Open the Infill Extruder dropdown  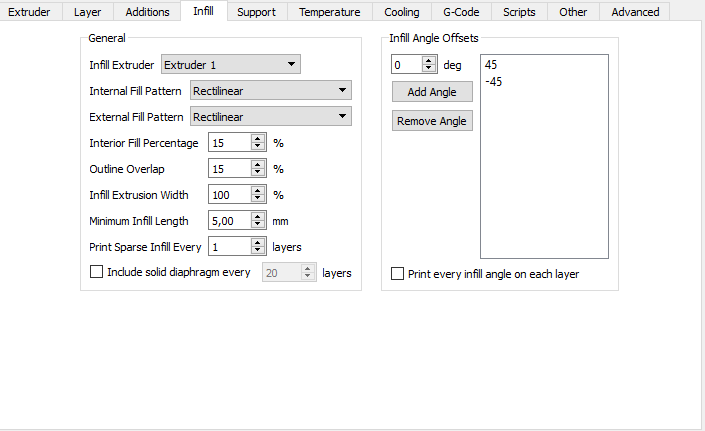point(230,65)
